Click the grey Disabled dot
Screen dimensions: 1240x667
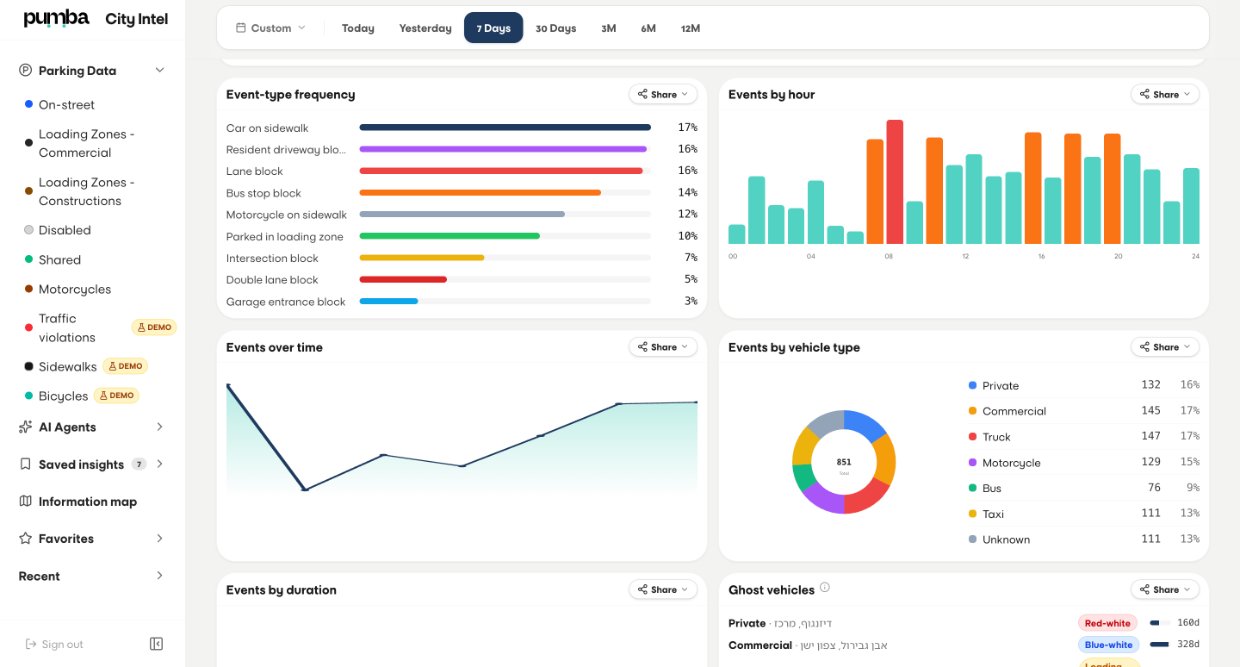click(x=29, y=230)
